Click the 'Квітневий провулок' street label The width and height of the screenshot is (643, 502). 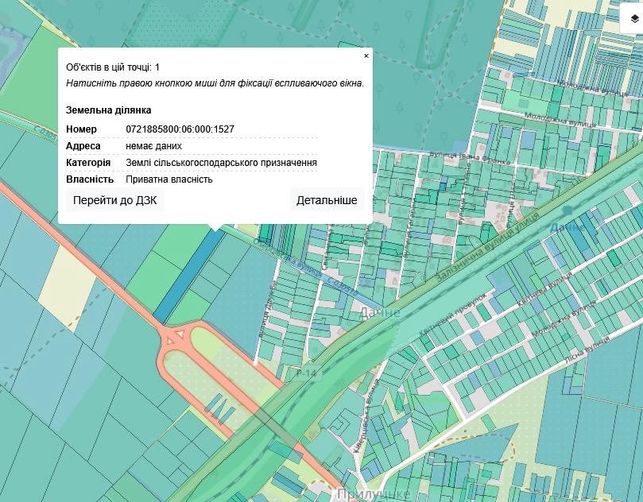(x=452, y=315)
